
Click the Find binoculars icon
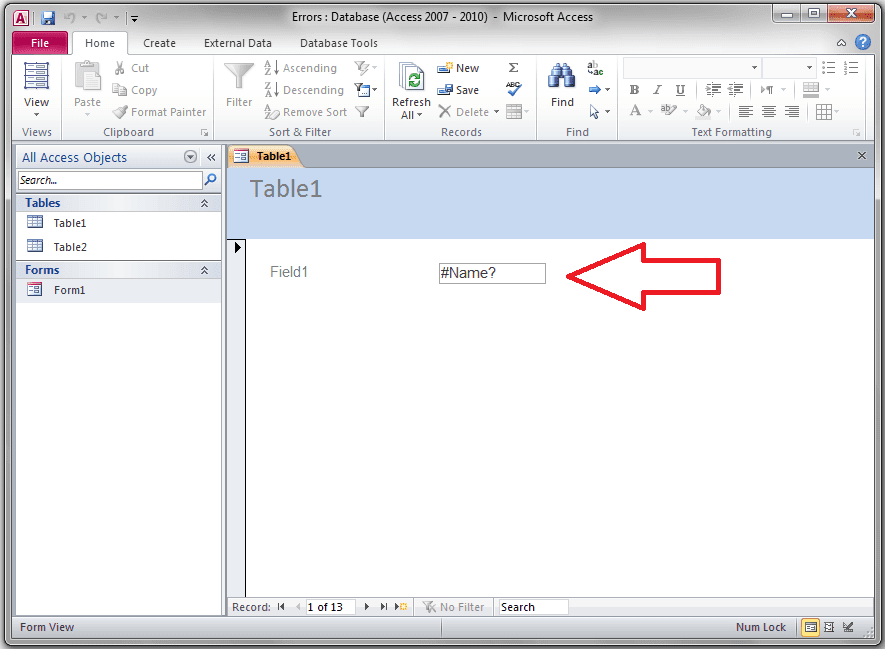point(562,76)
